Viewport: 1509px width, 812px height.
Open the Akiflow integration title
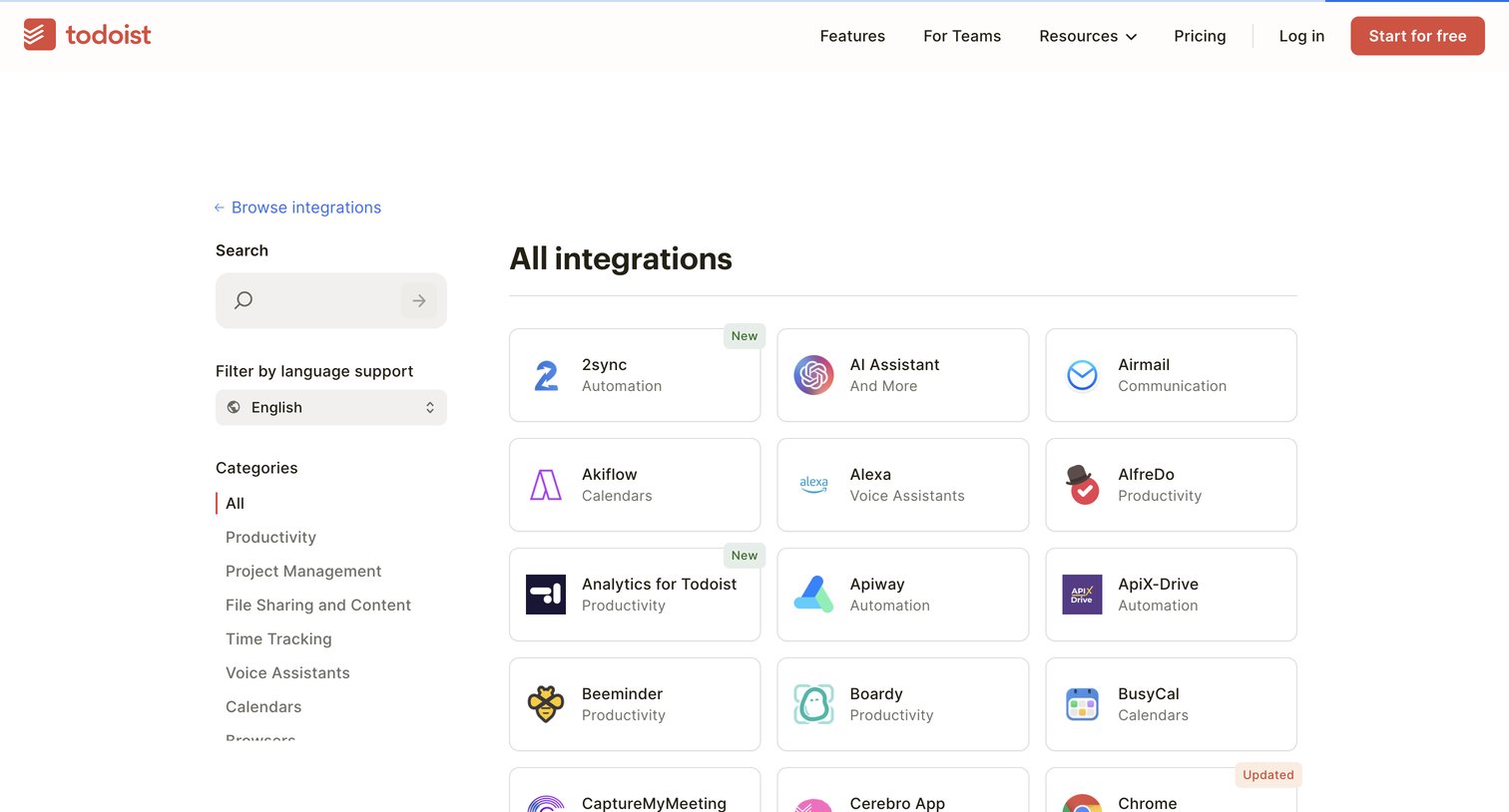[x=609, y=475]
